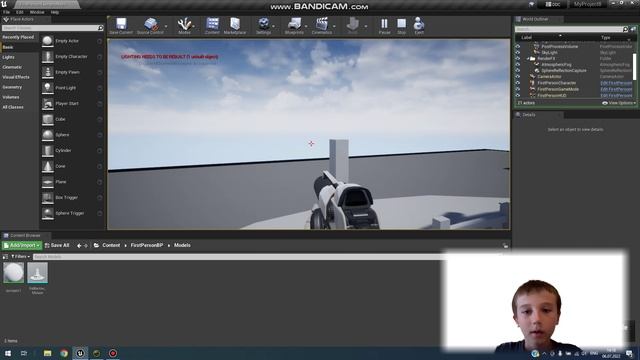Click the Content Browser back arrow
This screenshot has height=360, width=640.
click(x=79, y=246)
